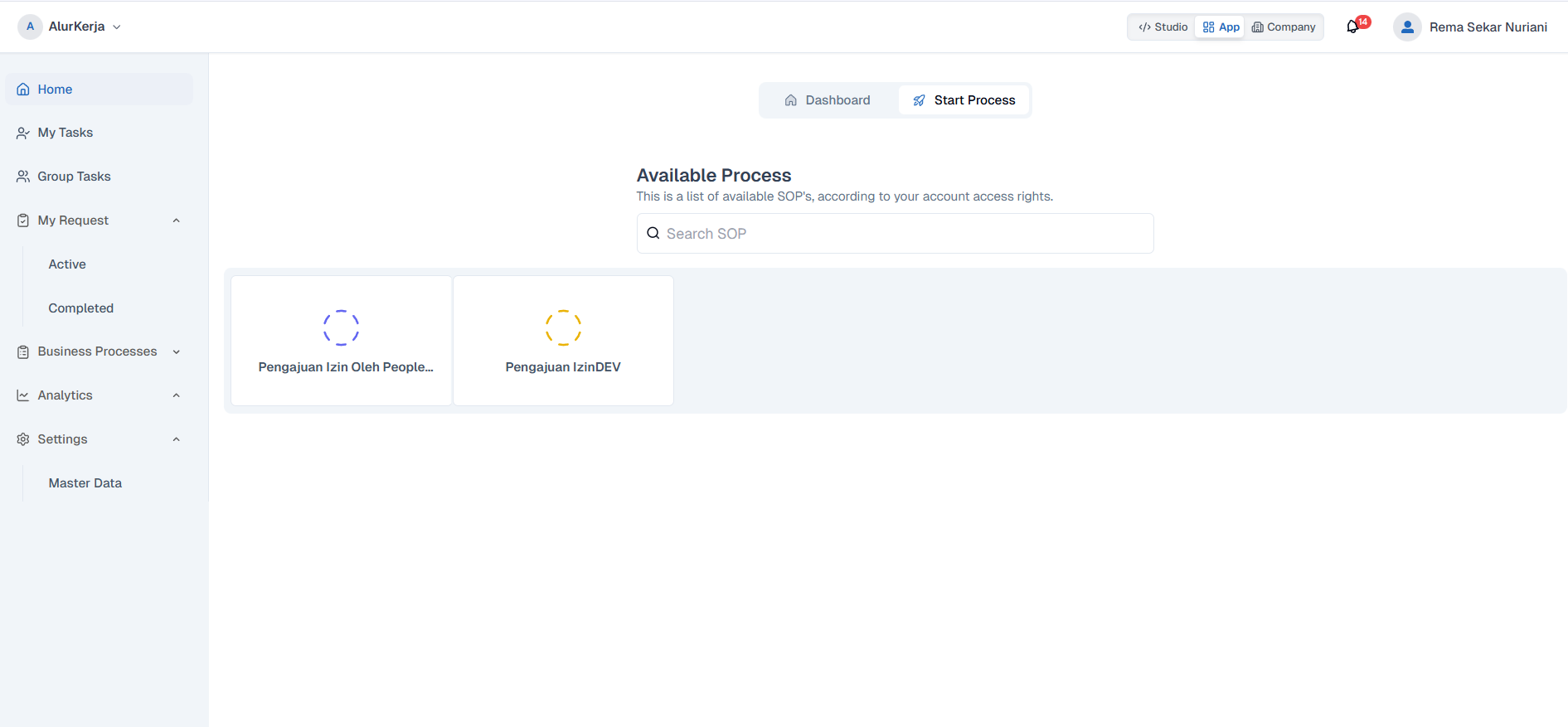
Task: Click the AlurKerja workspace name
Action: click(77, 27)
